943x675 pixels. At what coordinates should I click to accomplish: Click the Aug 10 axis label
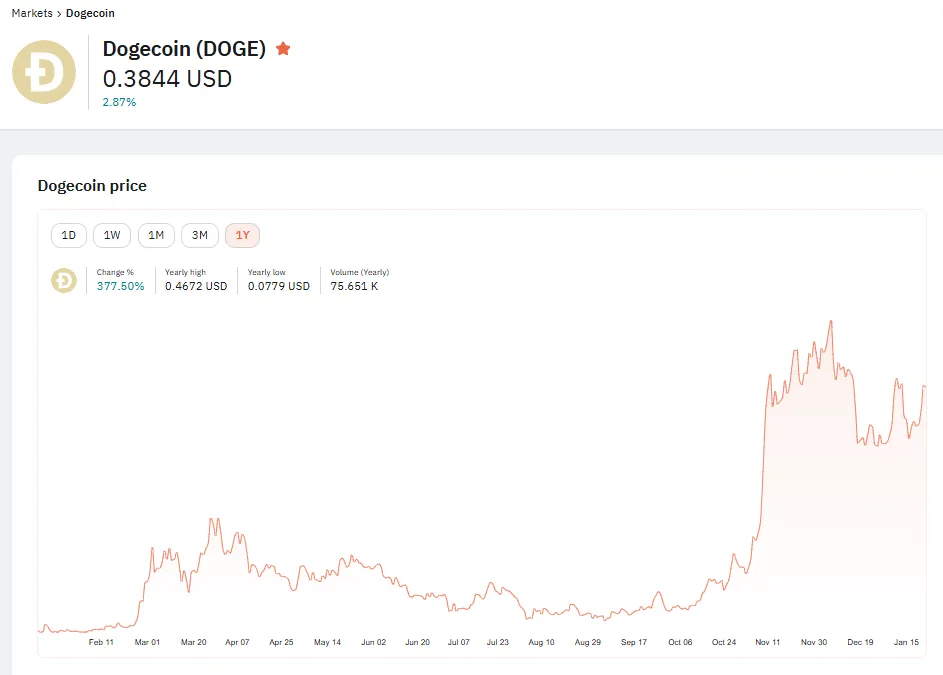tap(541, 643)
